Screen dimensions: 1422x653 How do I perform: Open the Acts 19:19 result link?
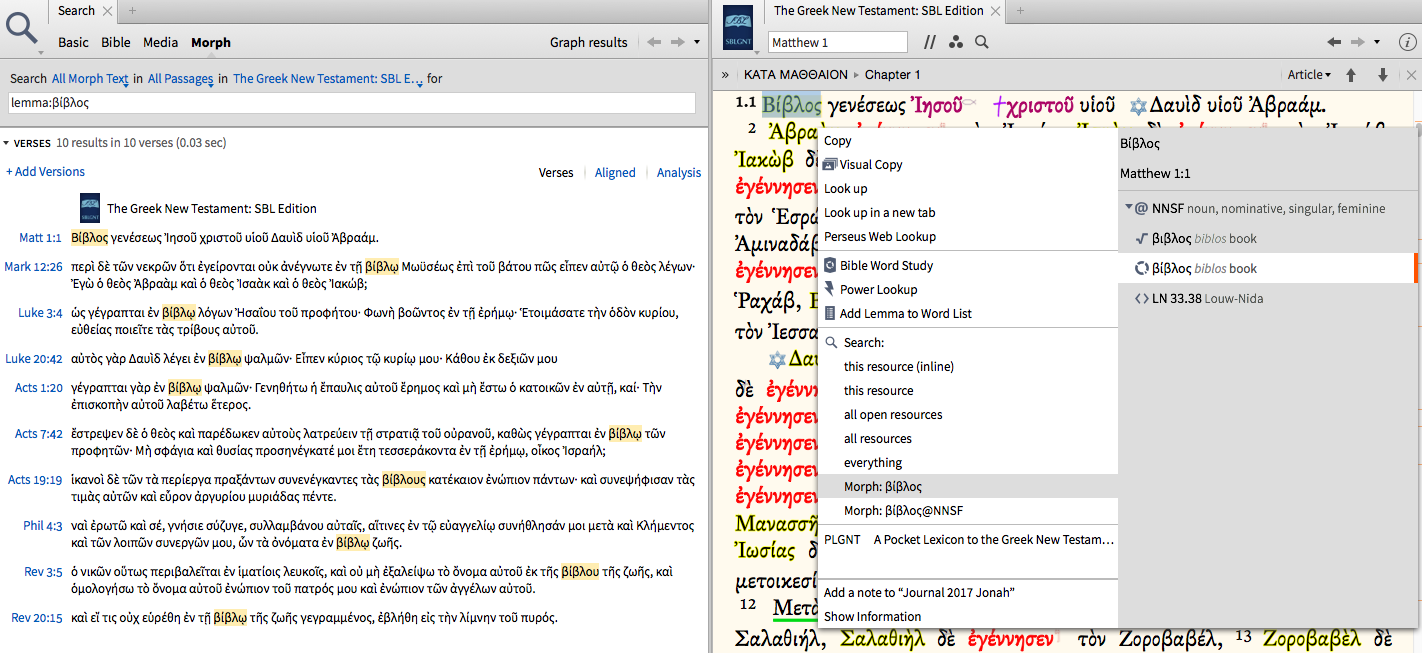coord(35,480)
